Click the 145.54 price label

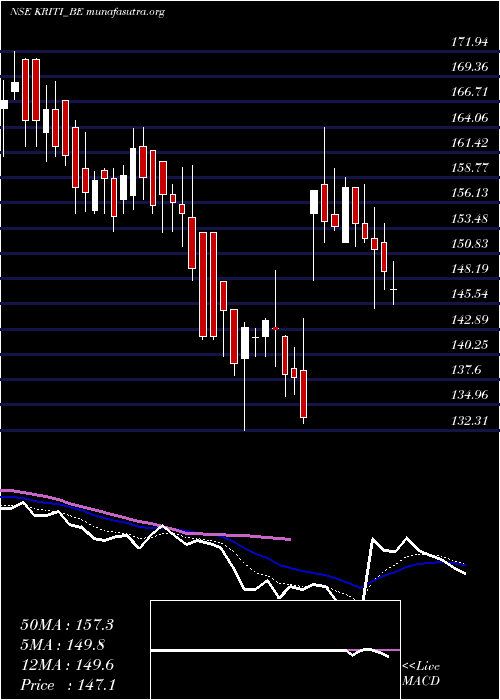pyautogui.click(x=470, y=294)
